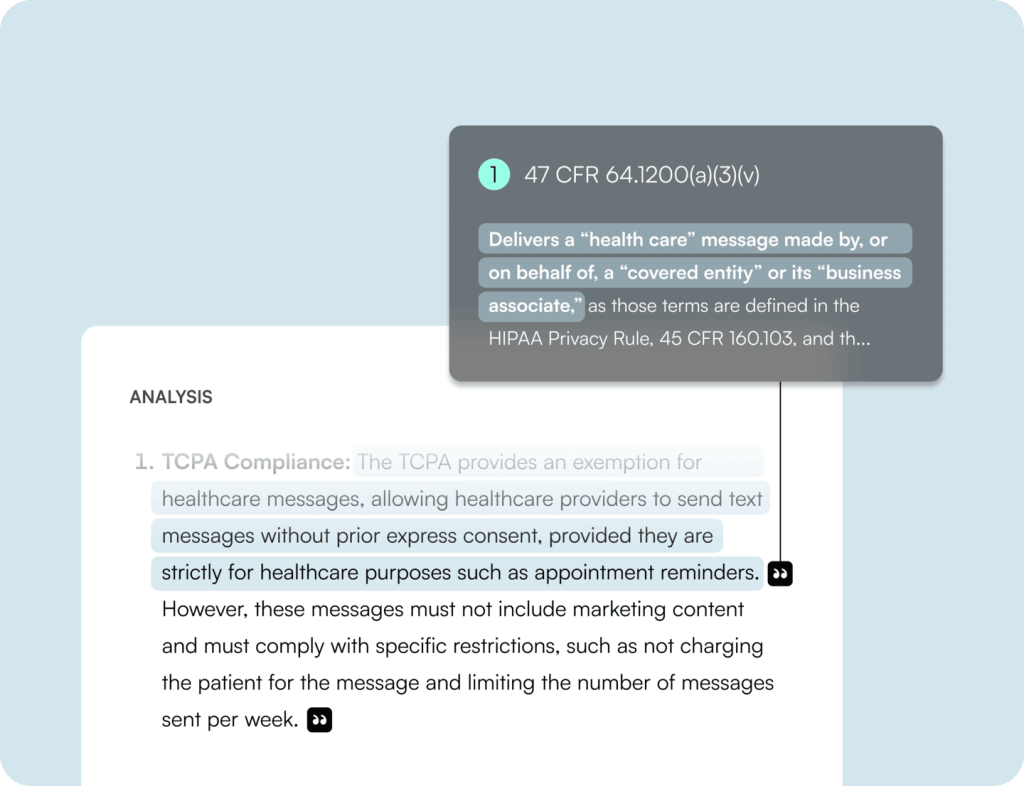This screenshot has height=786, width=1024.
Task: Click highlighted "The TCPA provides an exemption for" line
Action: click(529, 462)
